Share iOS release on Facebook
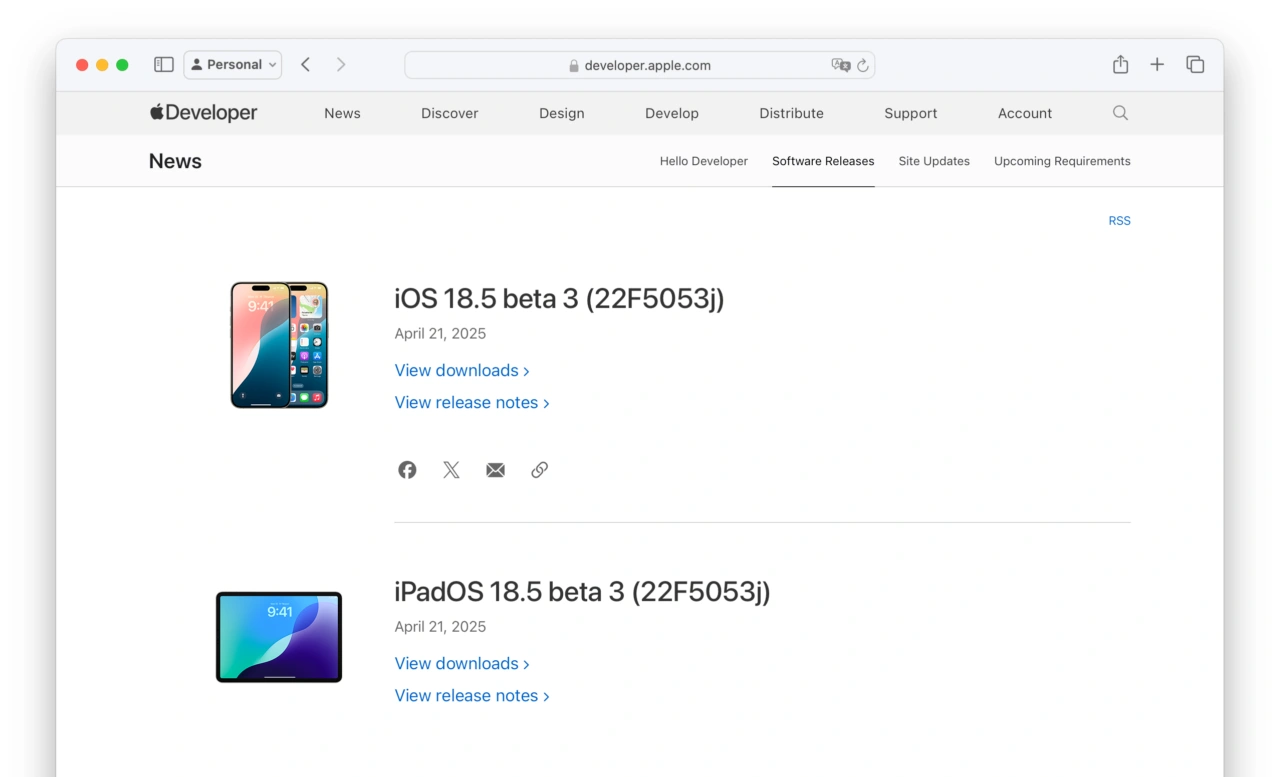The image size is (1280, 777). click(407, 470)
